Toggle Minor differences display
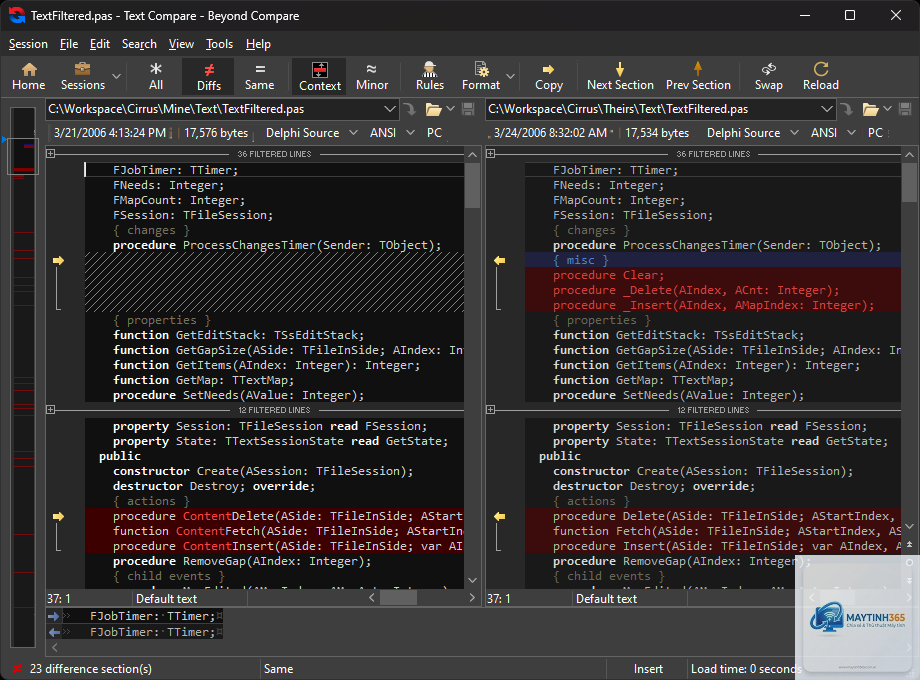The width and height of the screenshot is (920, 680). click(372, 77)
